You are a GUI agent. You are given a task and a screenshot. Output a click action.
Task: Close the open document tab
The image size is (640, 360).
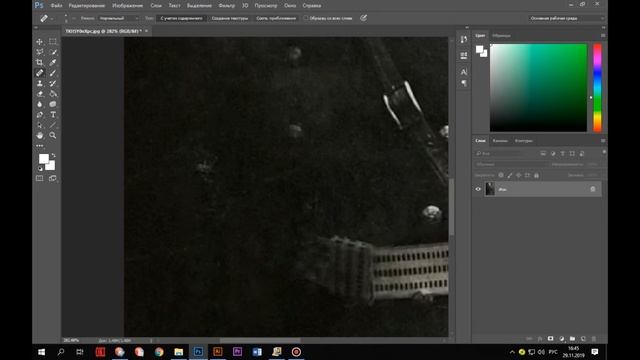click(147, 31)
